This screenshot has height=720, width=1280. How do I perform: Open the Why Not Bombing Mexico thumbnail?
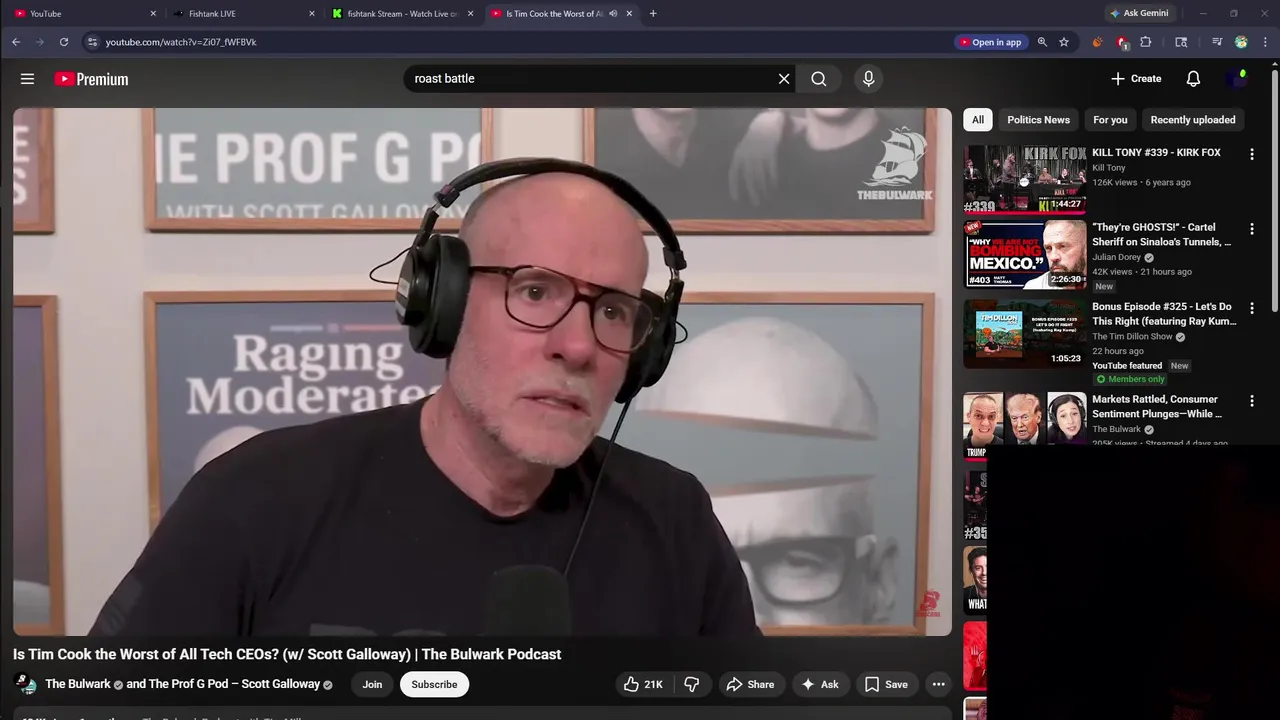click(x=1024, y=254)
